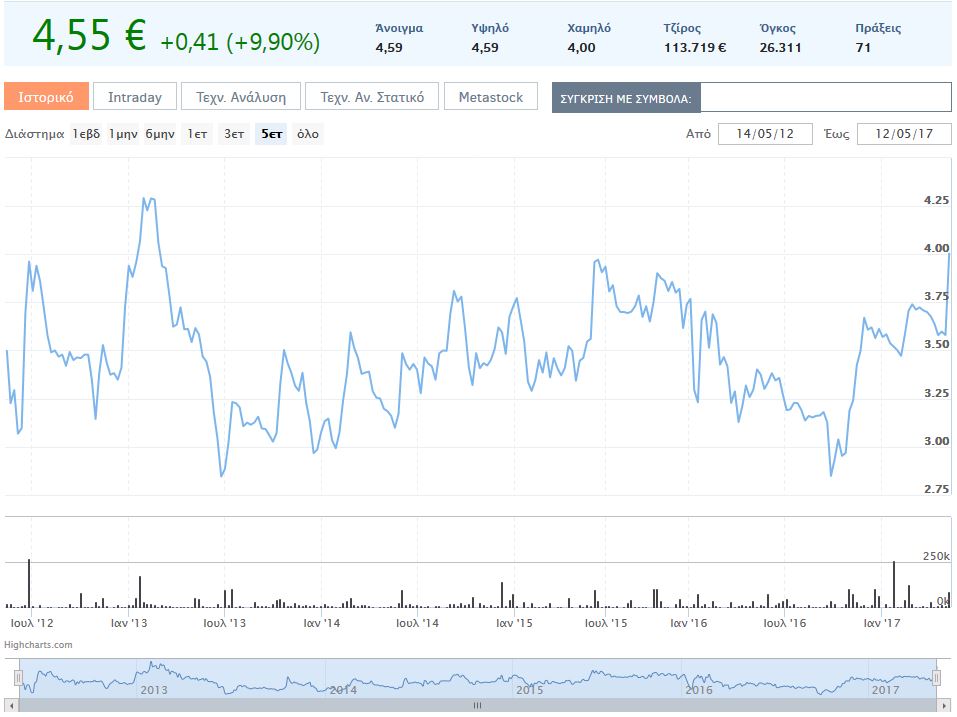
Task: Click the Ιαν '17 axis label
Action: pos(881,623)
